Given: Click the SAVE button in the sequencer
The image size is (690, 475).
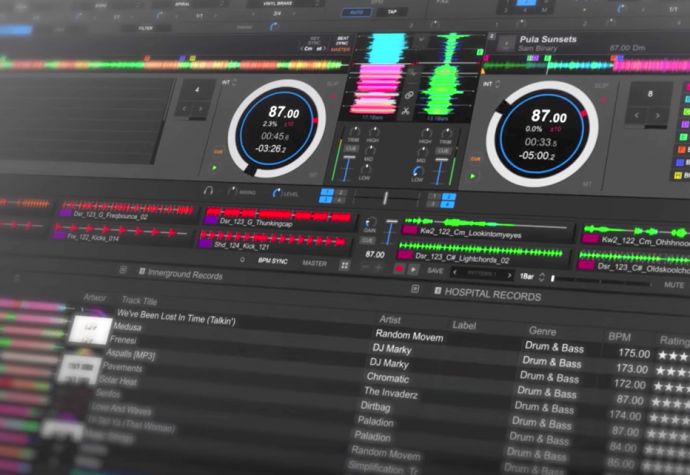Looking at the screenshot, I should point(435,270).
